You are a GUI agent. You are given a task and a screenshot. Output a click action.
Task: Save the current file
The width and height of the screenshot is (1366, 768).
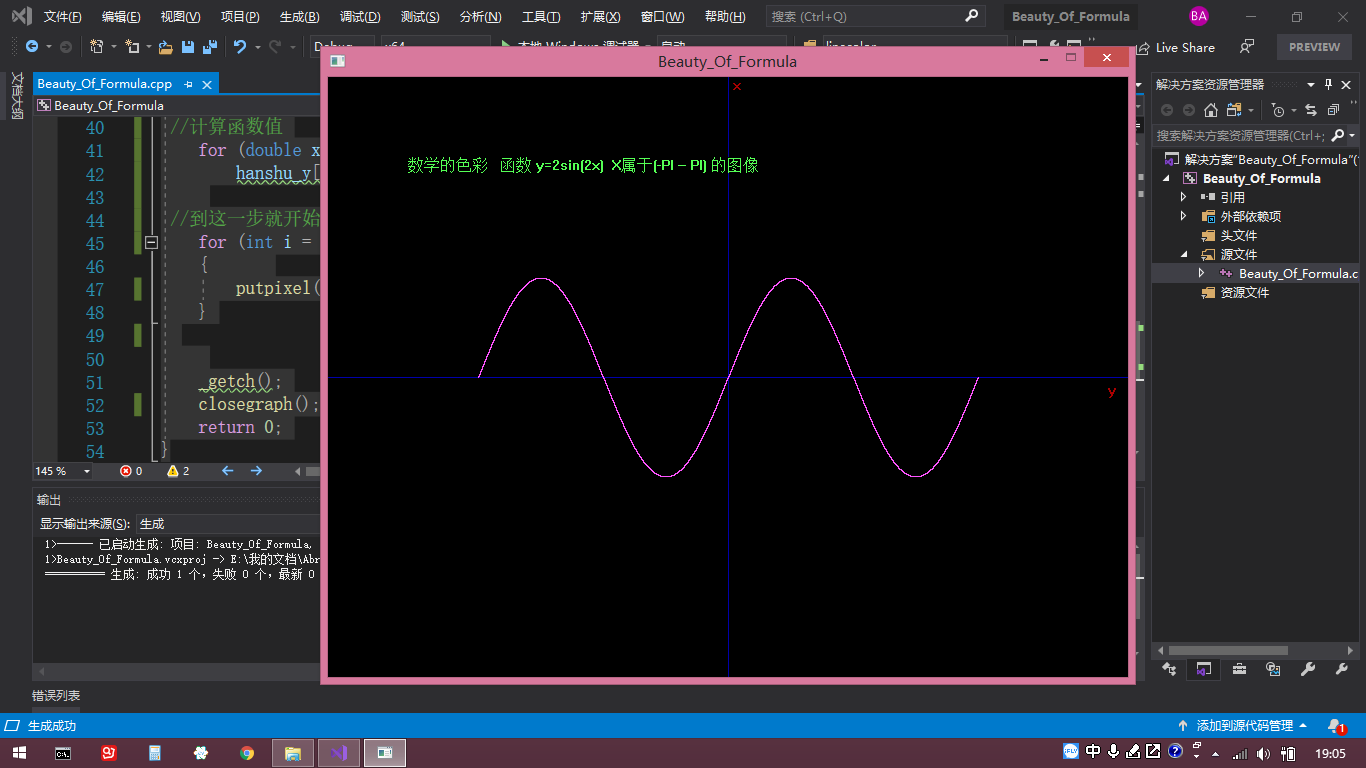point(189,47)
